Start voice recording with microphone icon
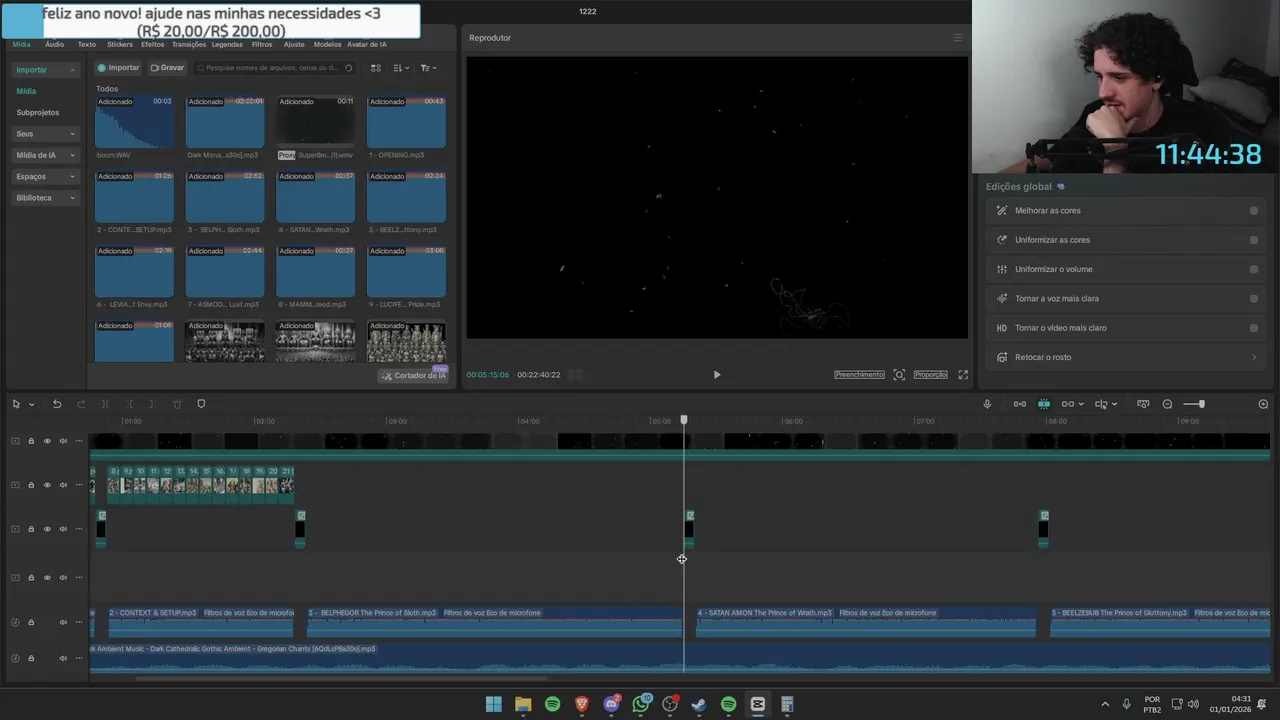Screen dimensions: 1280x720 tap(987, 404)
